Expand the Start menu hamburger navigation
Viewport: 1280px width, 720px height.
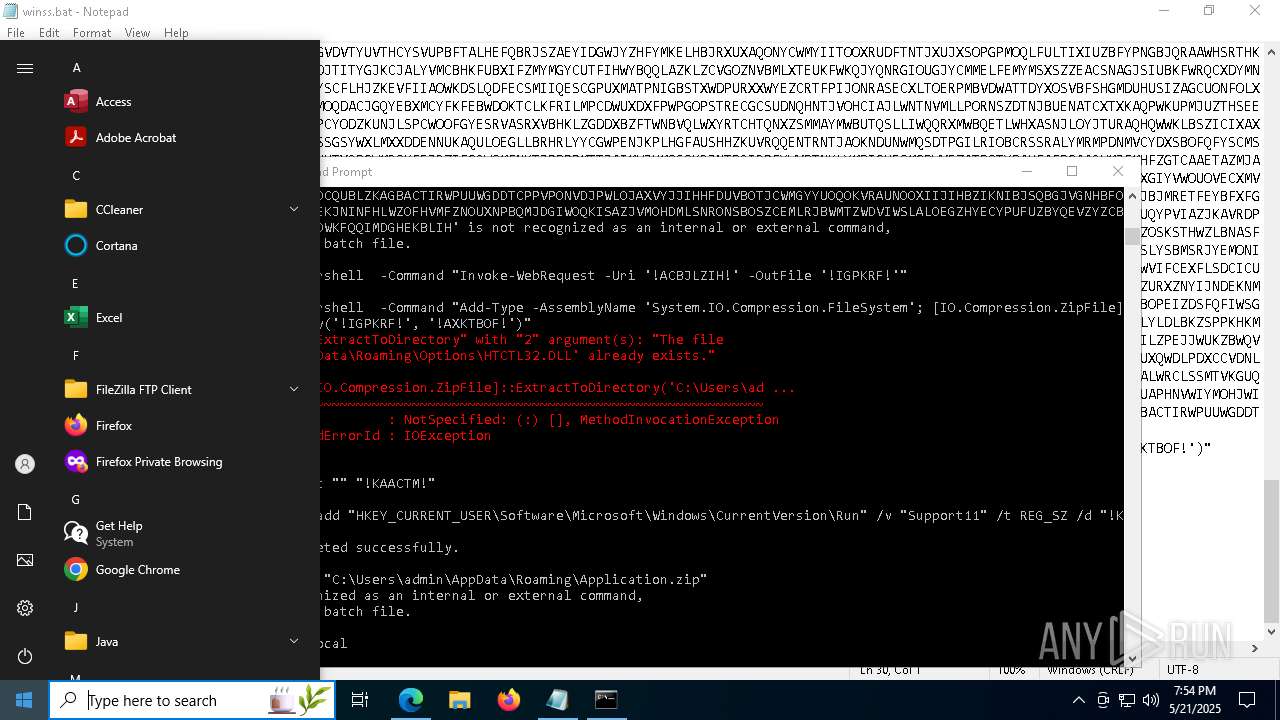(x=25, y=68)
